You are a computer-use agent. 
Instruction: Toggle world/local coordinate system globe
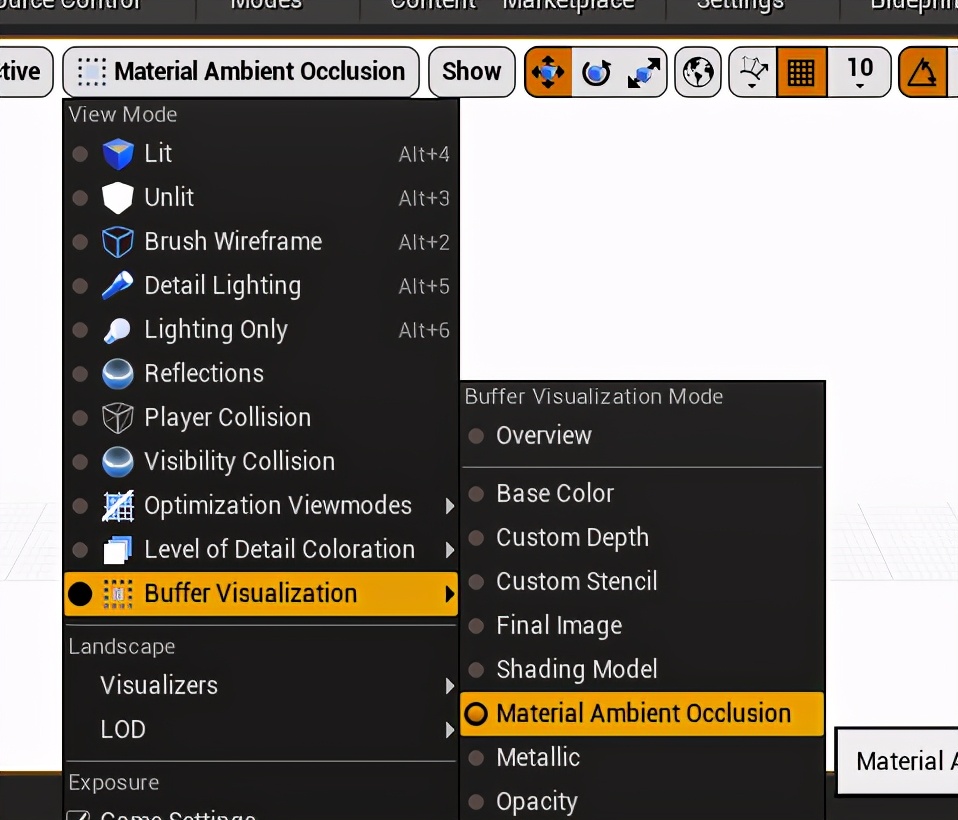pos(698,72)
